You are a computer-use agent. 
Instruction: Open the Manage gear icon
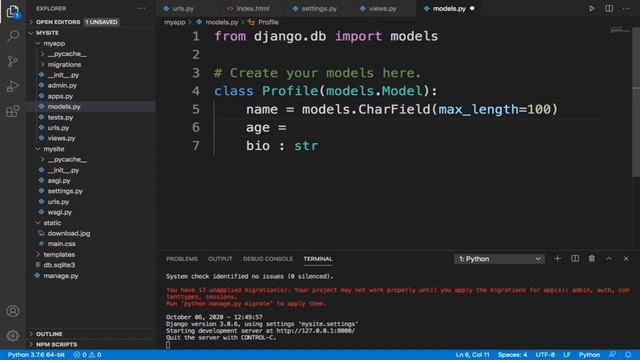tap(13, 336)
